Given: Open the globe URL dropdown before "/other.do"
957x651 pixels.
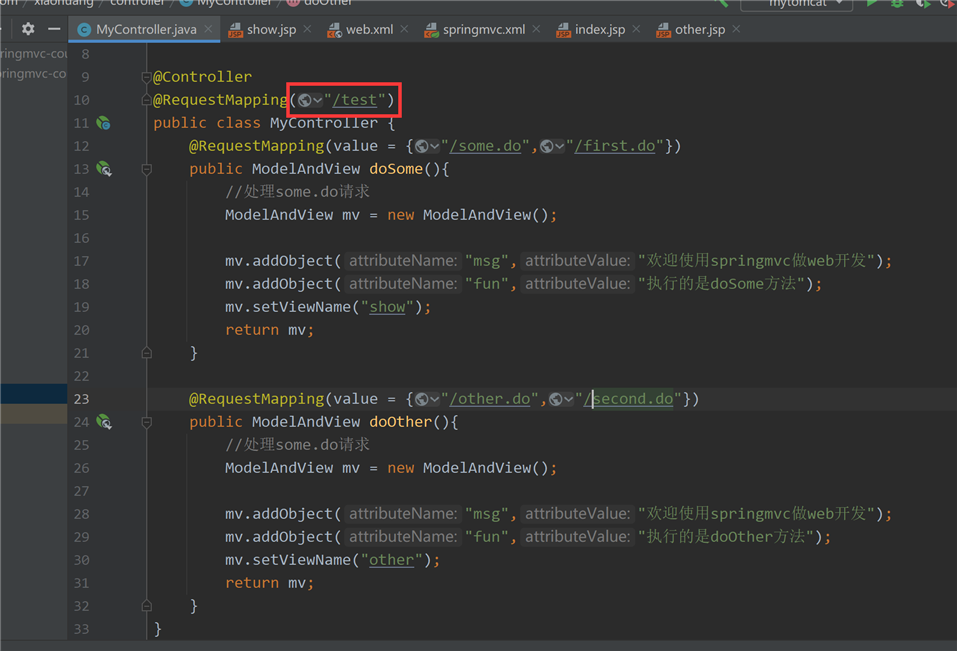Looking at the screenshot, I should click(x=427, y=399).
